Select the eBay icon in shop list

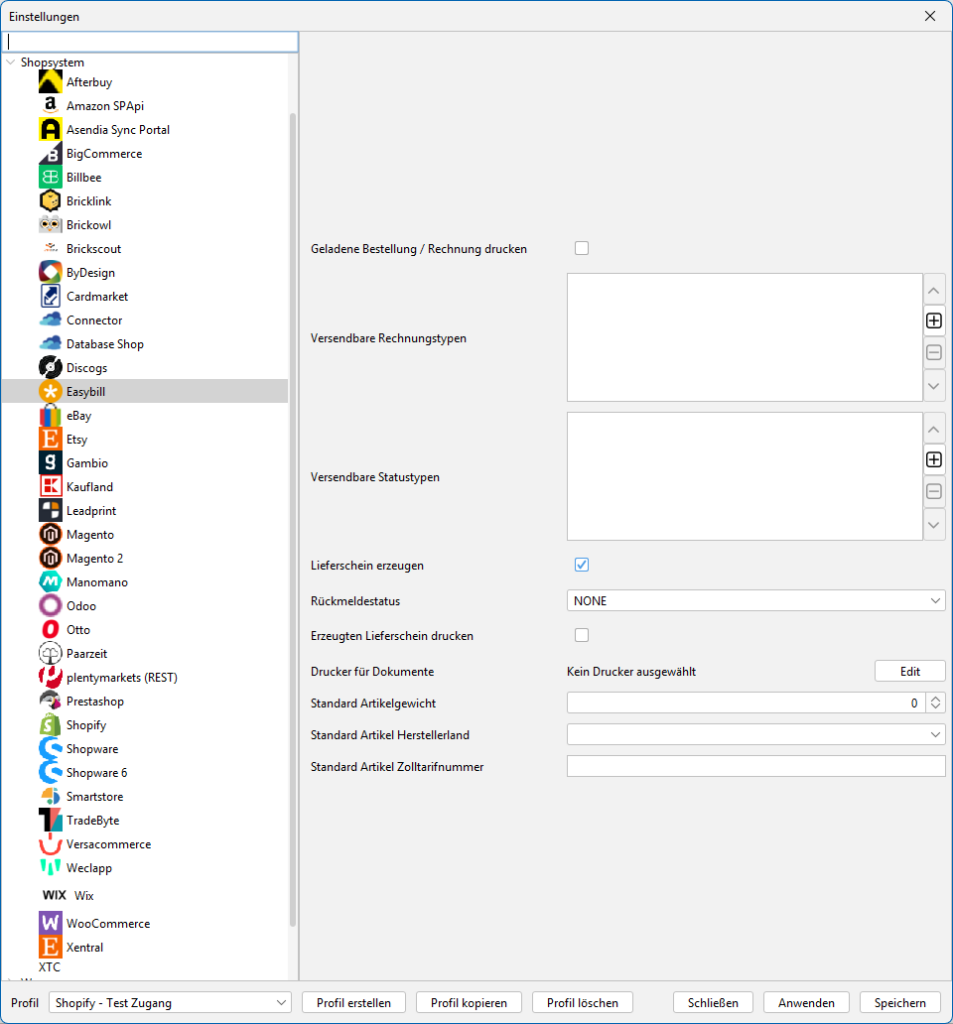[50, 416]
